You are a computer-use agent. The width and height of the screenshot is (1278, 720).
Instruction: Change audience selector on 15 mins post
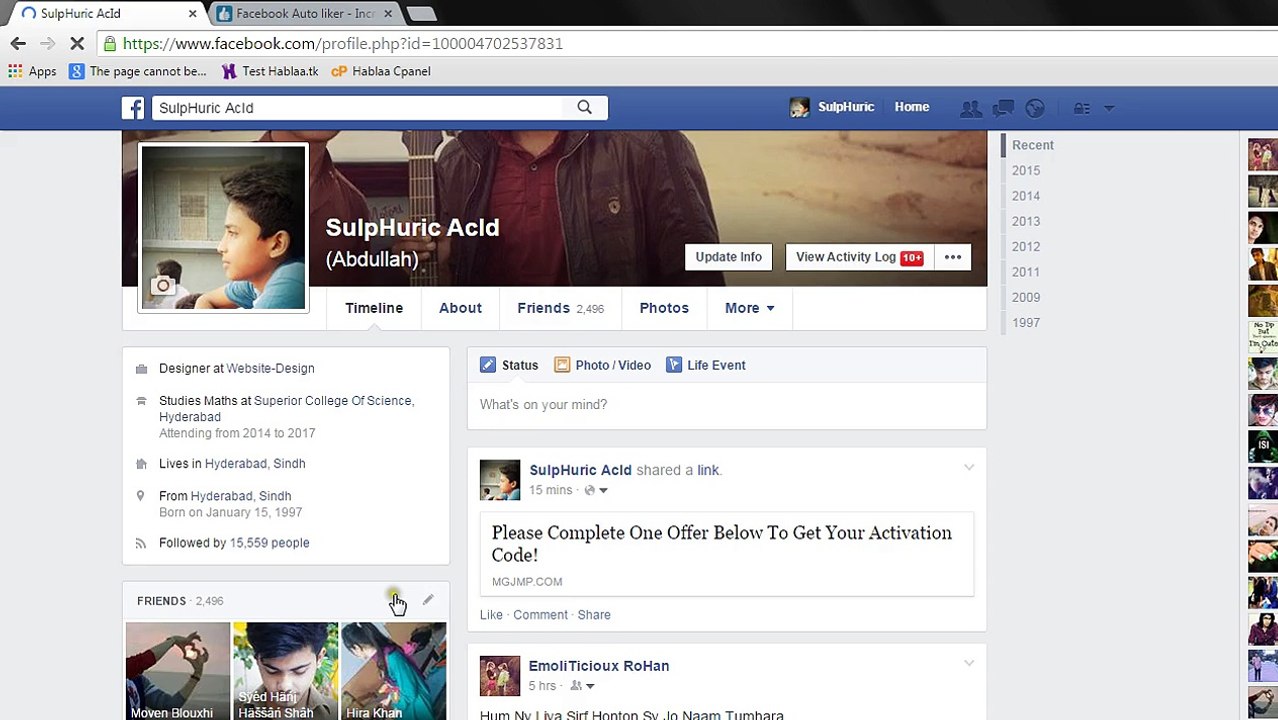pyautogui.click(x=596, y=490)
